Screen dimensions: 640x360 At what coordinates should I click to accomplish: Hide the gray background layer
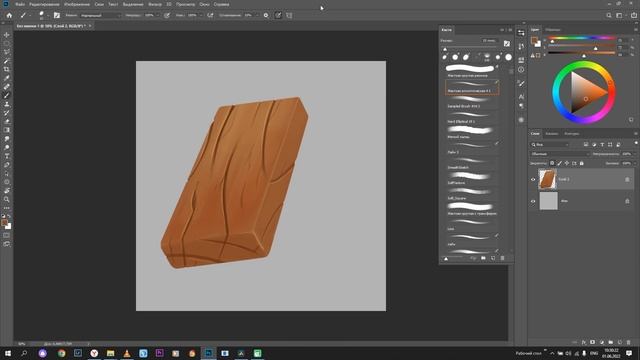coord(533,201)
